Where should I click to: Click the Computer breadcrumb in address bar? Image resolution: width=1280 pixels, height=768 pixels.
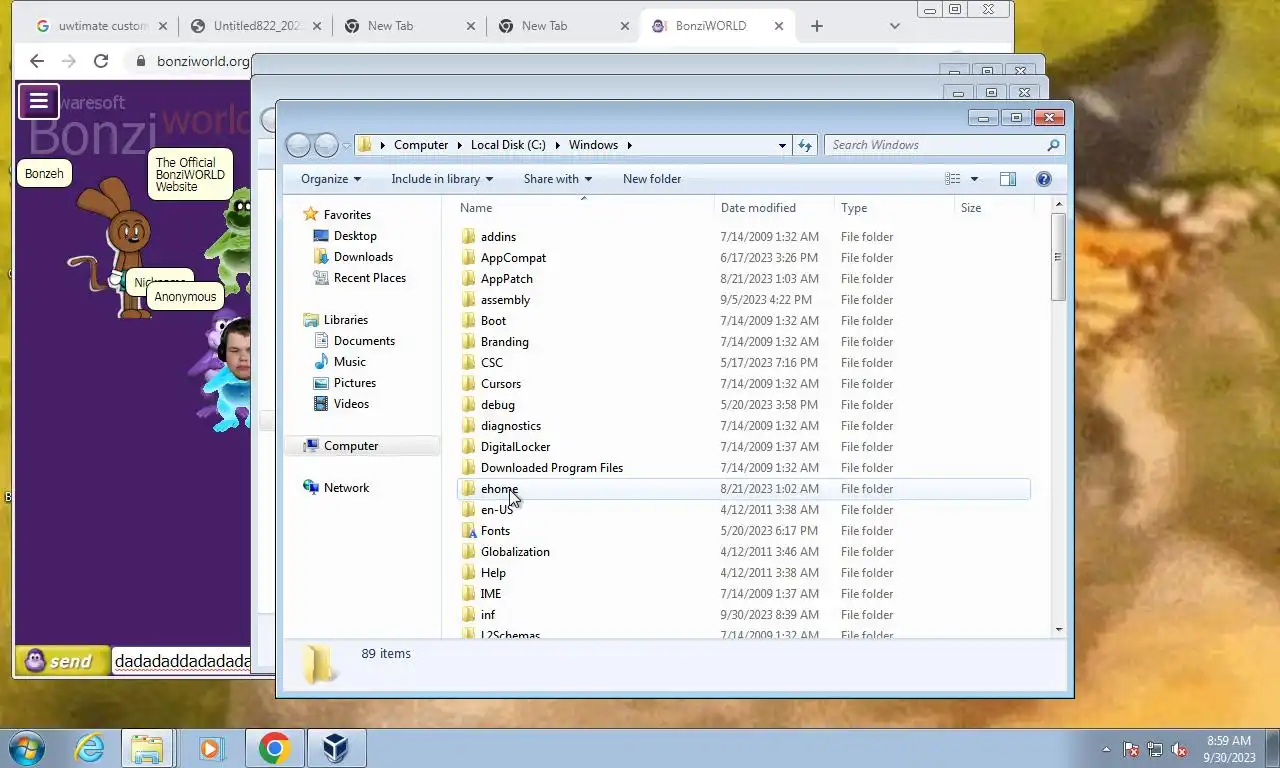pyautogui.click(x=421, y=145)
